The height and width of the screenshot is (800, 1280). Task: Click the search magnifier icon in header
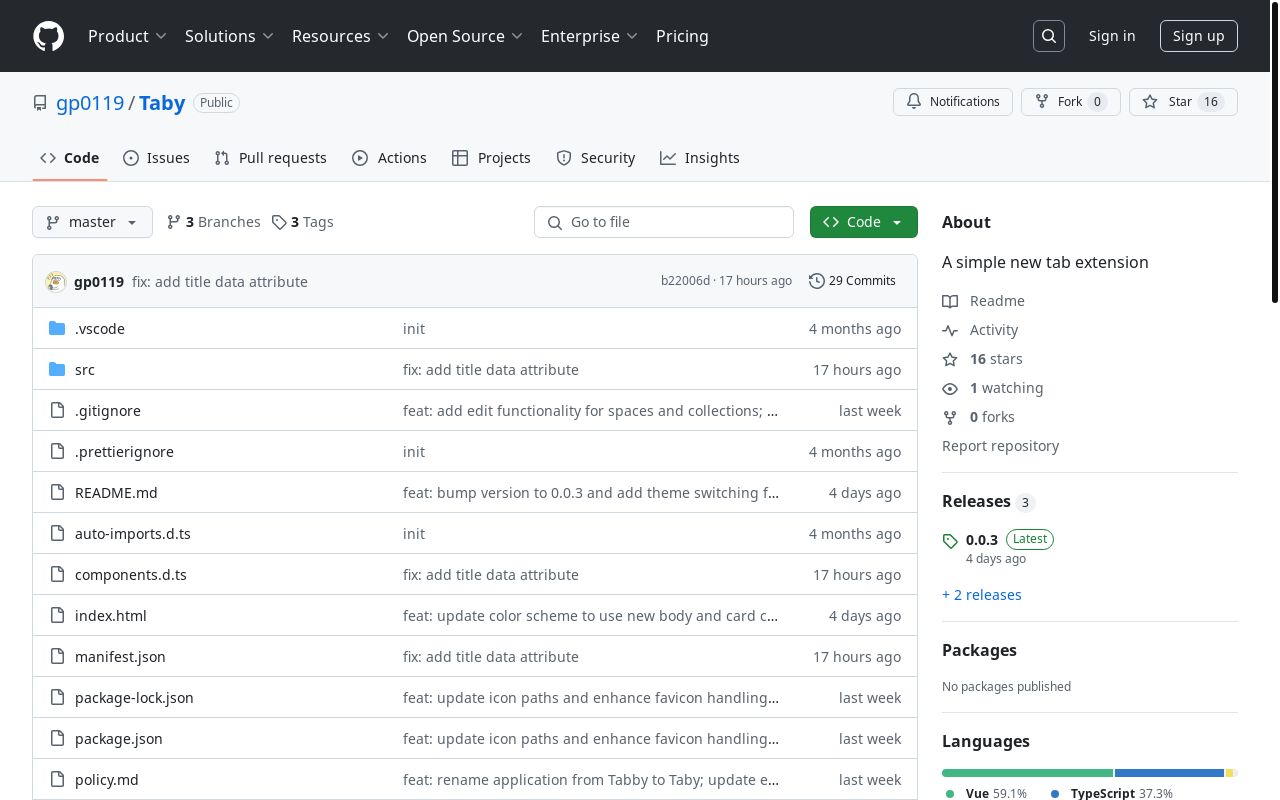(1049, 36)
